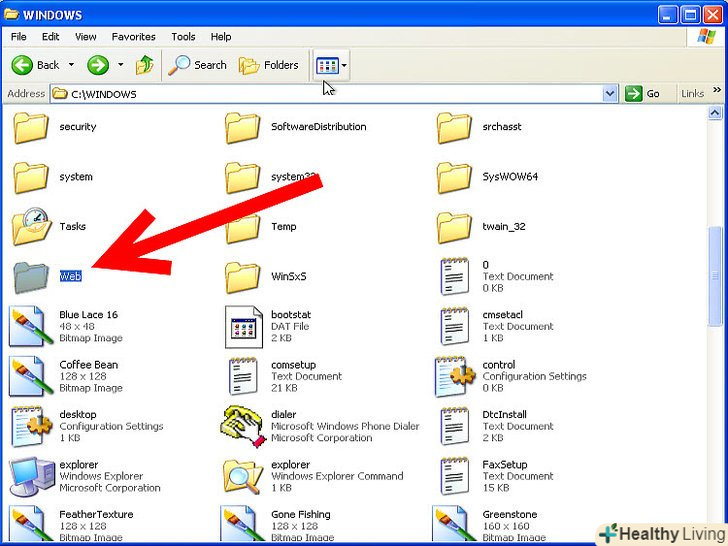728x546 pixels.
Task: Click the highlighted Web folder name
Action: tap(71, 276)
